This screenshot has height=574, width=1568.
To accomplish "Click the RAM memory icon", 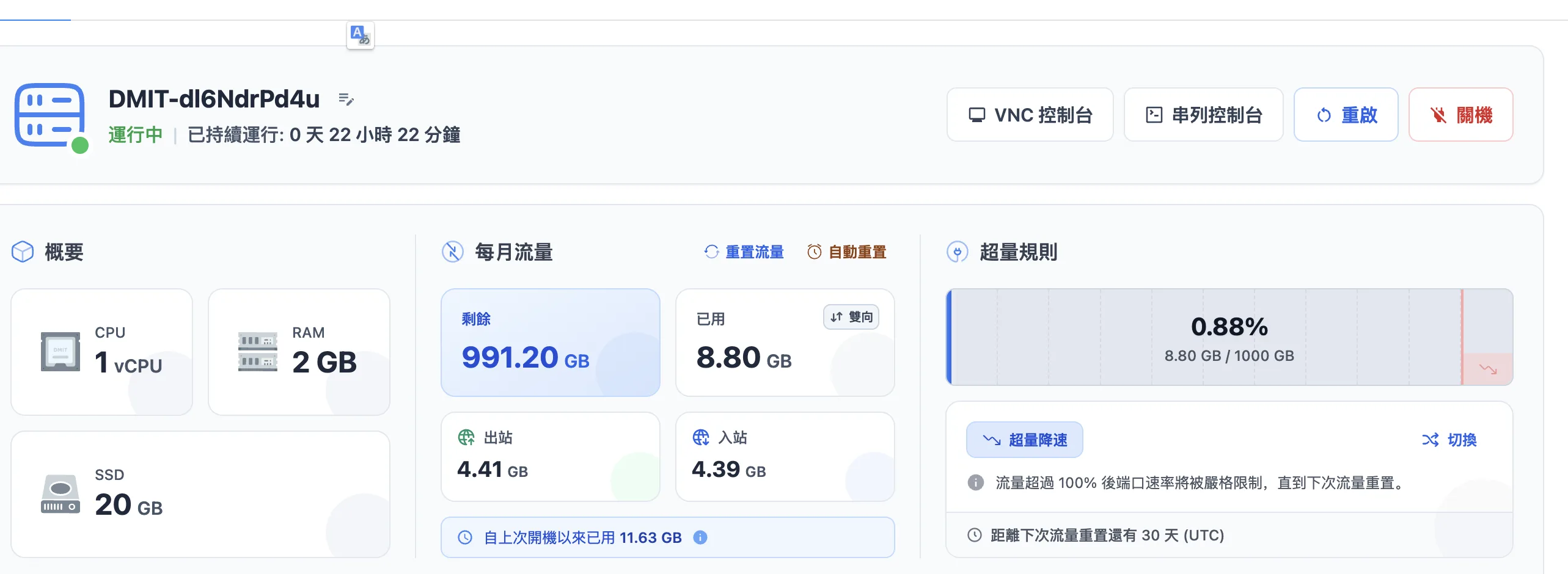I will 257,352.
